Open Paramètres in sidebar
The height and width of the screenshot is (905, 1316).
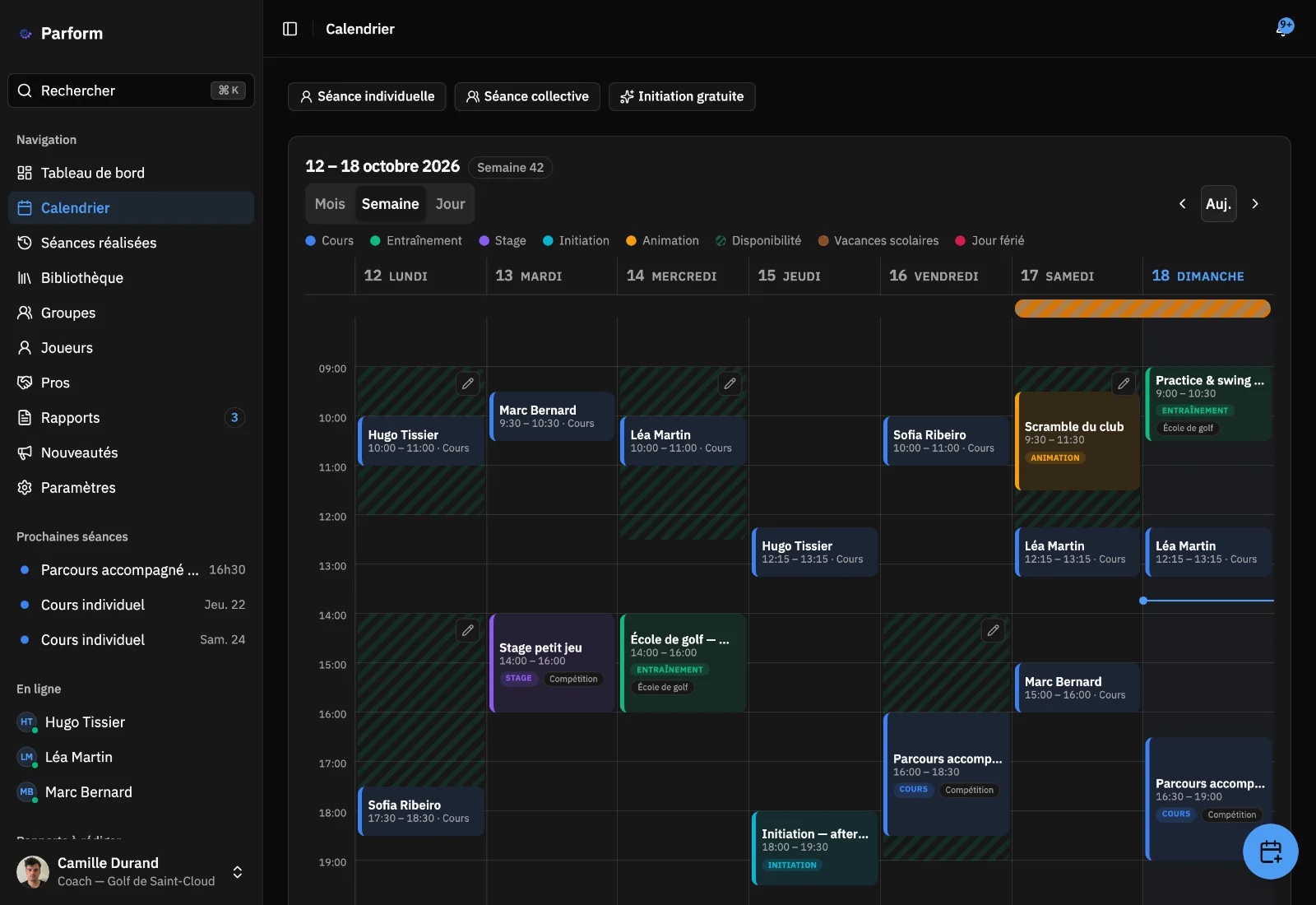click(x=132, y=488)
